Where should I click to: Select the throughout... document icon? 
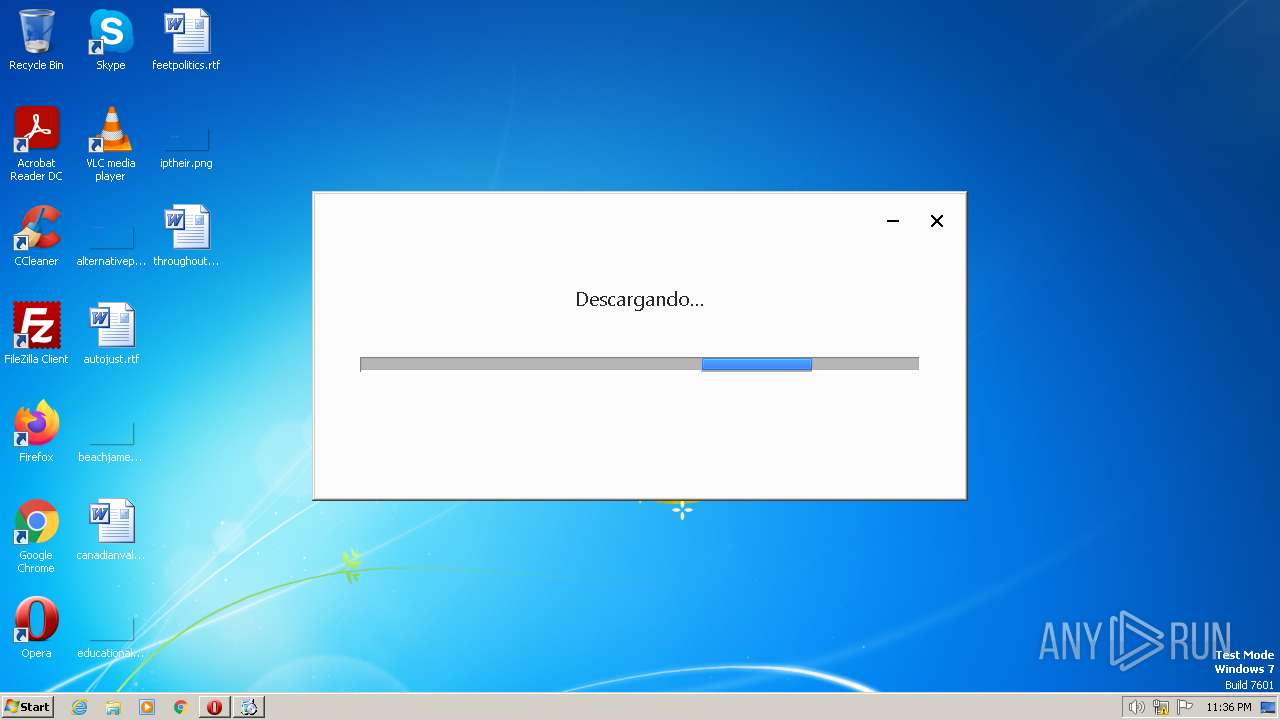pyautogui.click(x=186, y=236)
